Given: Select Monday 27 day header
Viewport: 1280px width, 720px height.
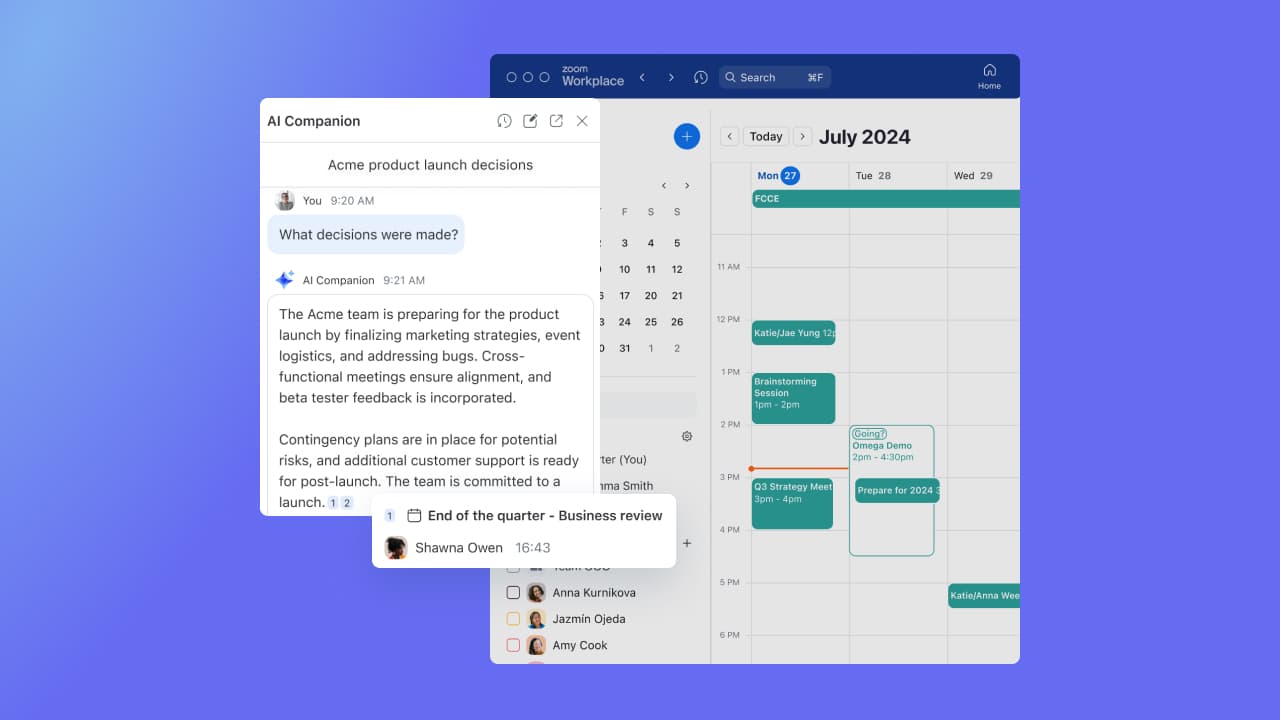Looking at the screenshot, I should 778,176.
